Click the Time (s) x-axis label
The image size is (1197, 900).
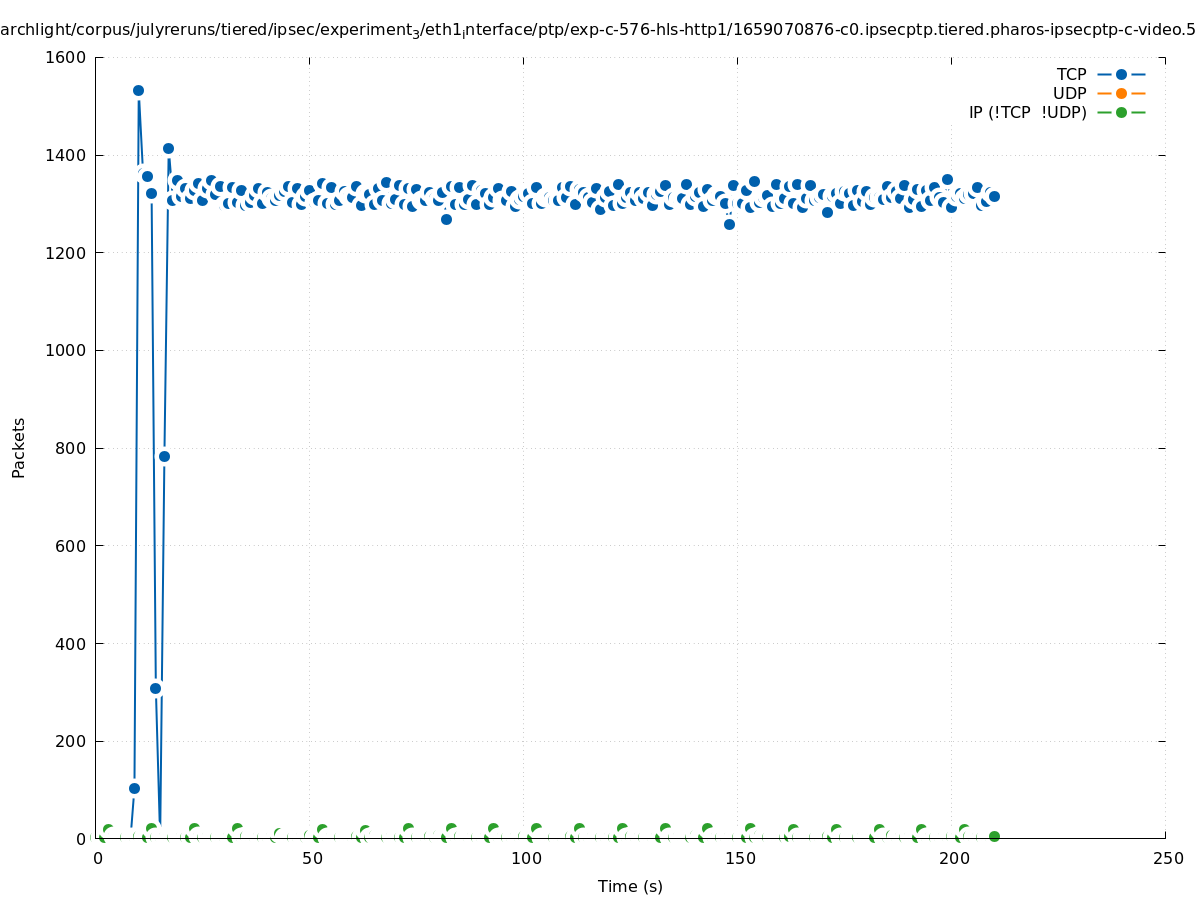(630, 886)
